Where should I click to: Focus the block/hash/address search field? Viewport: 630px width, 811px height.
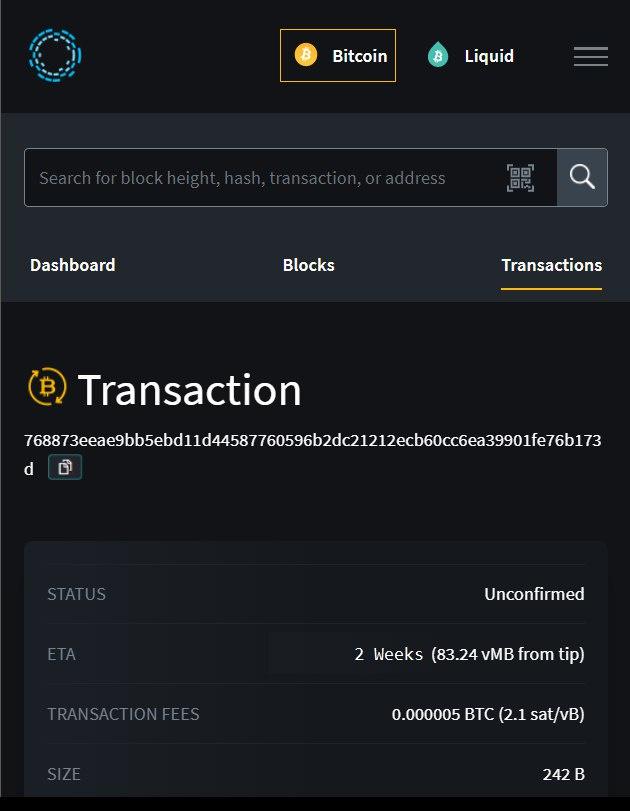(x=260, y=178)
